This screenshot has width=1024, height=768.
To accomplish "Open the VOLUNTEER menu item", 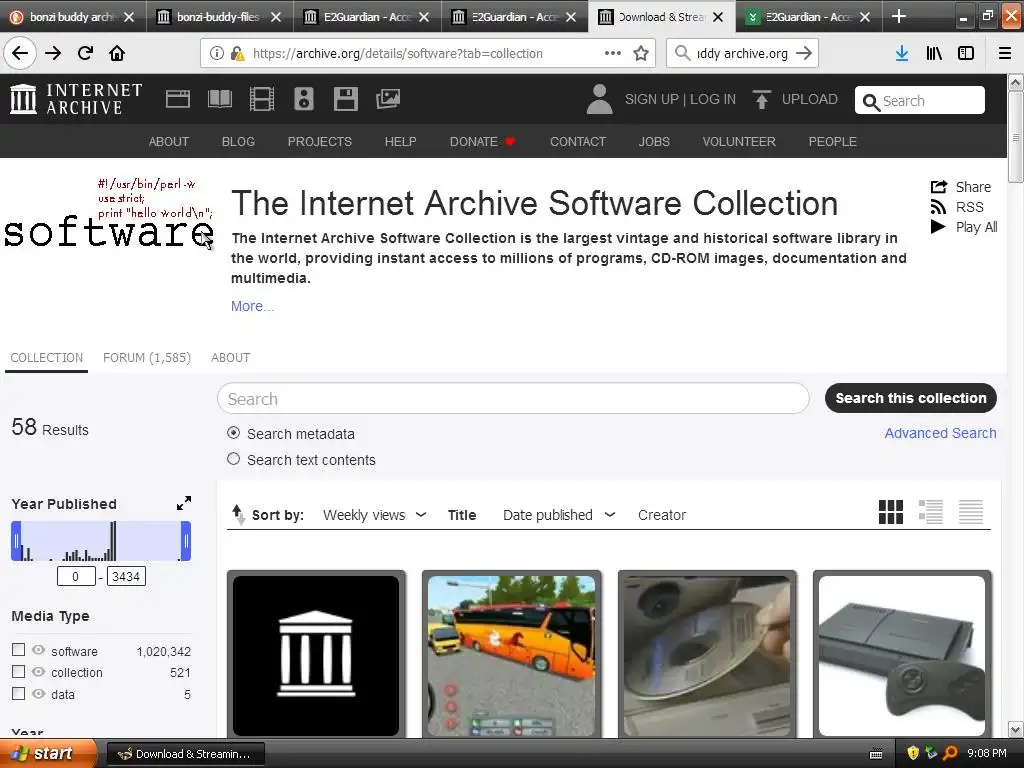I will point(739,142).
